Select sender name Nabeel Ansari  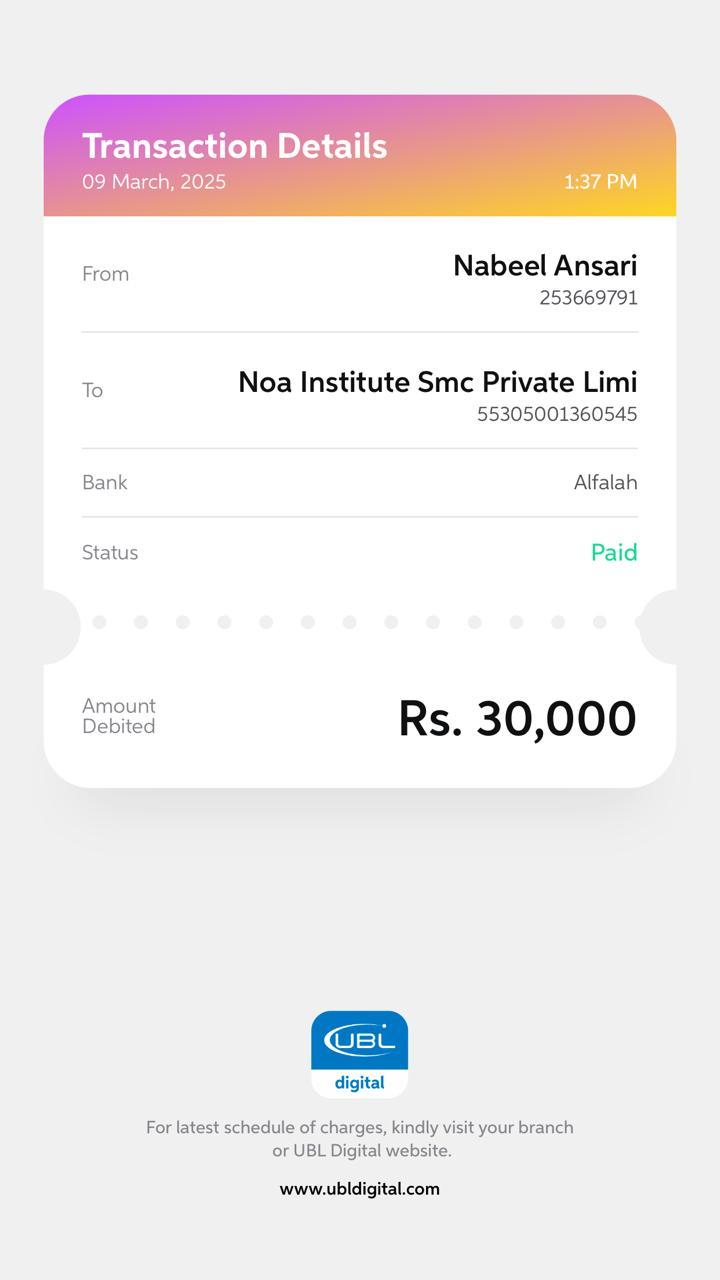545,266
